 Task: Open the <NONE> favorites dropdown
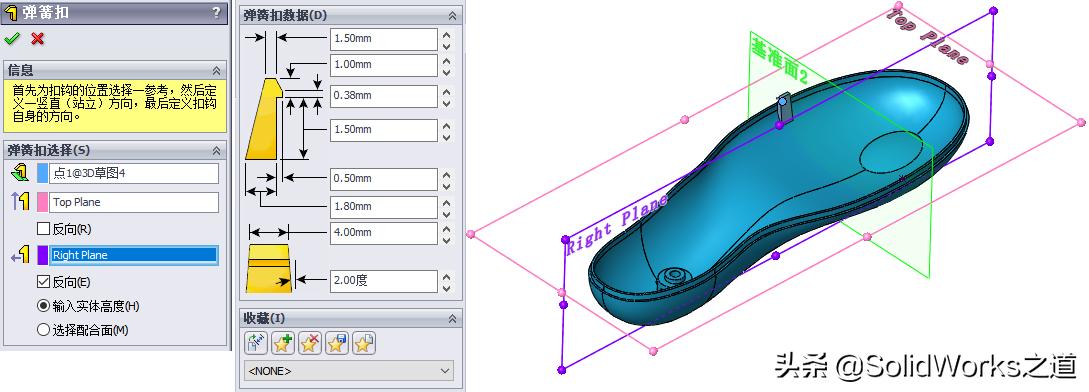pos(349,371)
